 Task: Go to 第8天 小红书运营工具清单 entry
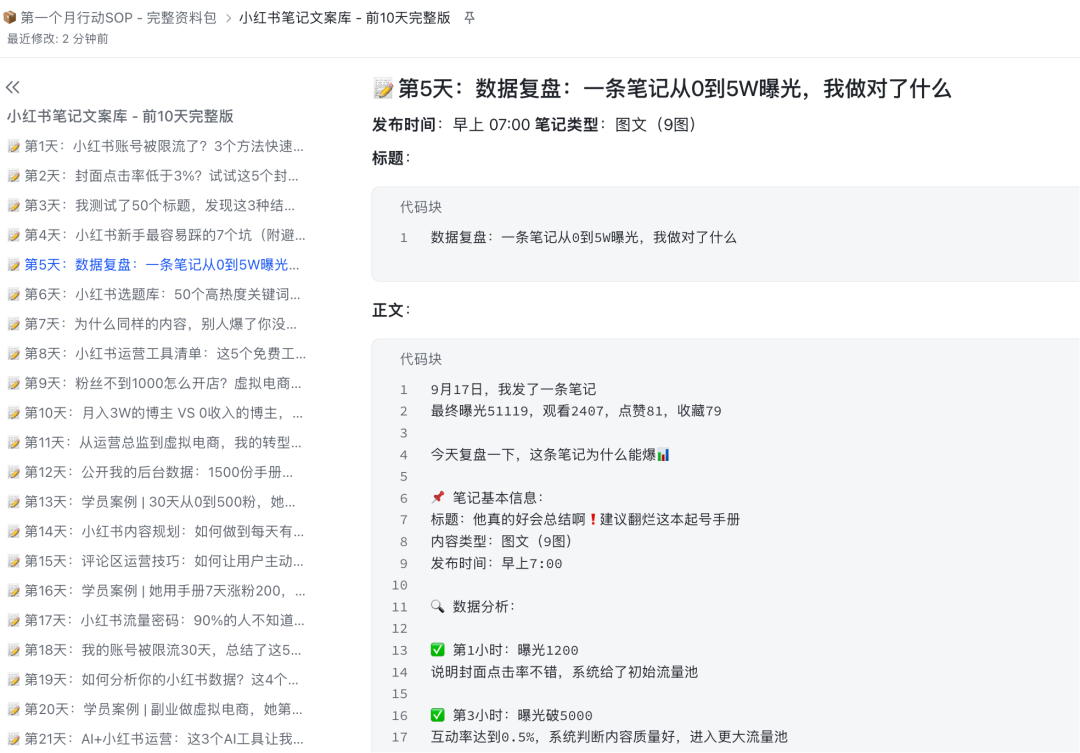point(165,354)
